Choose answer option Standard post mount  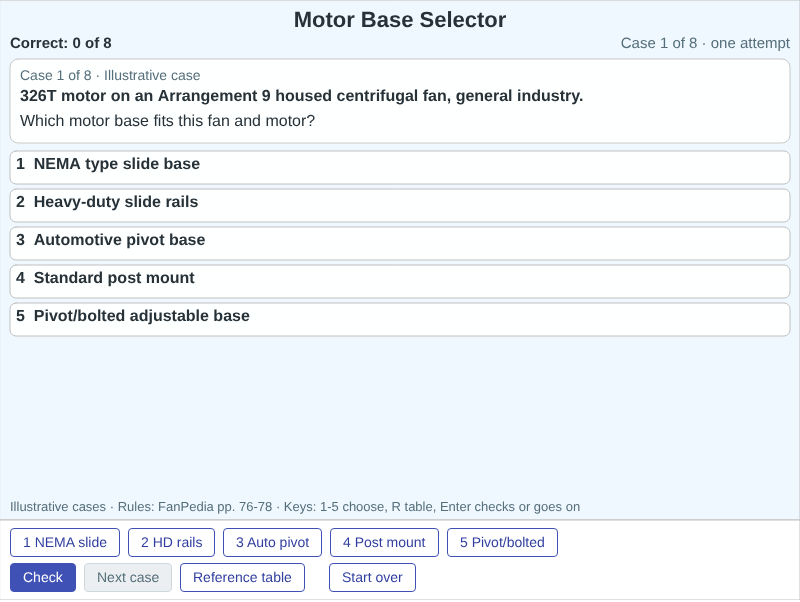400,281
